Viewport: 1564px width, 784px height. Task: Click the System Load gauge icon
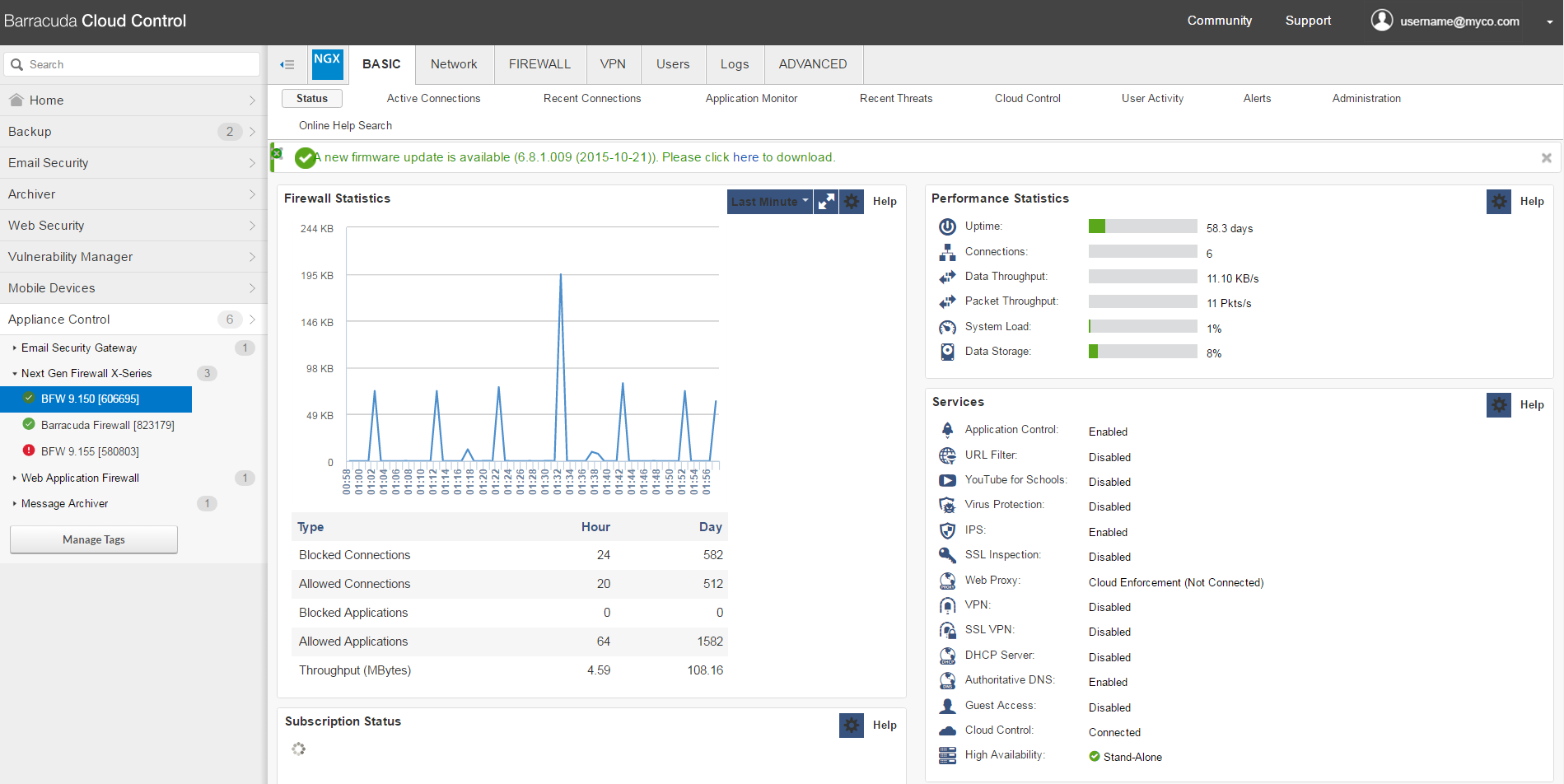click(x=947, y=327)
